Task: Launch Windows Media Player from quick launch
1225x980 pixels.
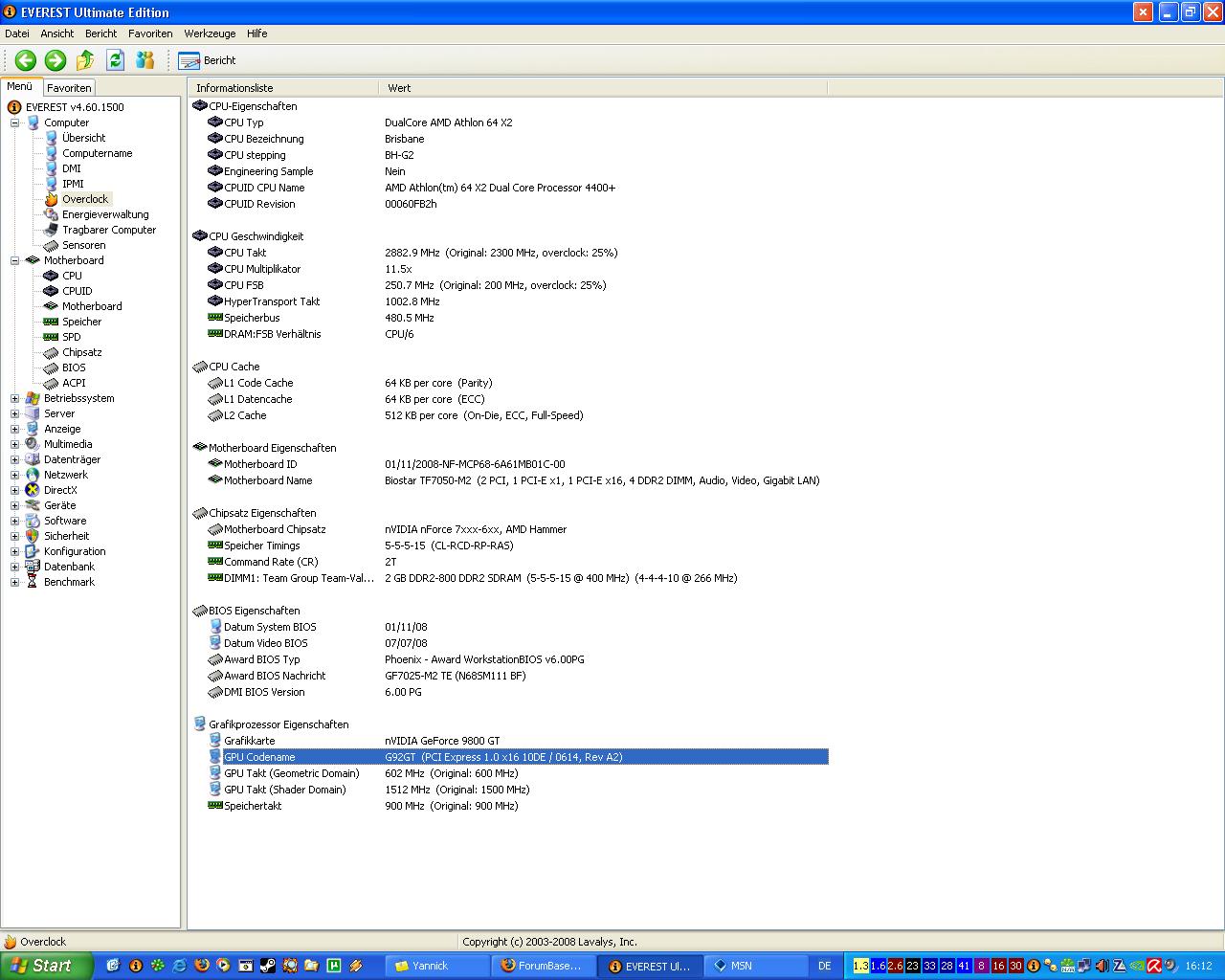Action: click(x=224, y=966)
